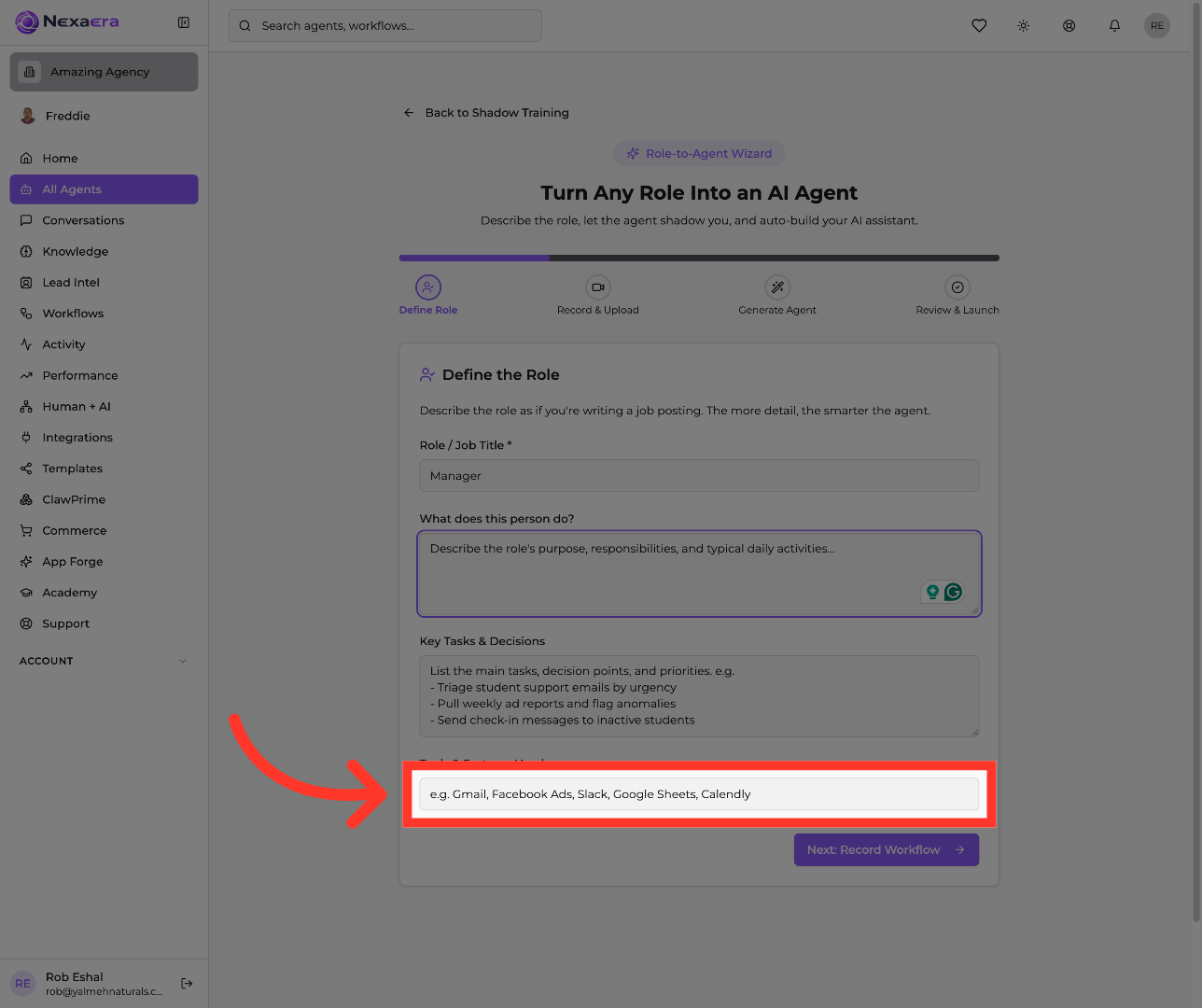Click the green lightbulb extension icon
The image size is (1202, 1008).
coord(932,592)
